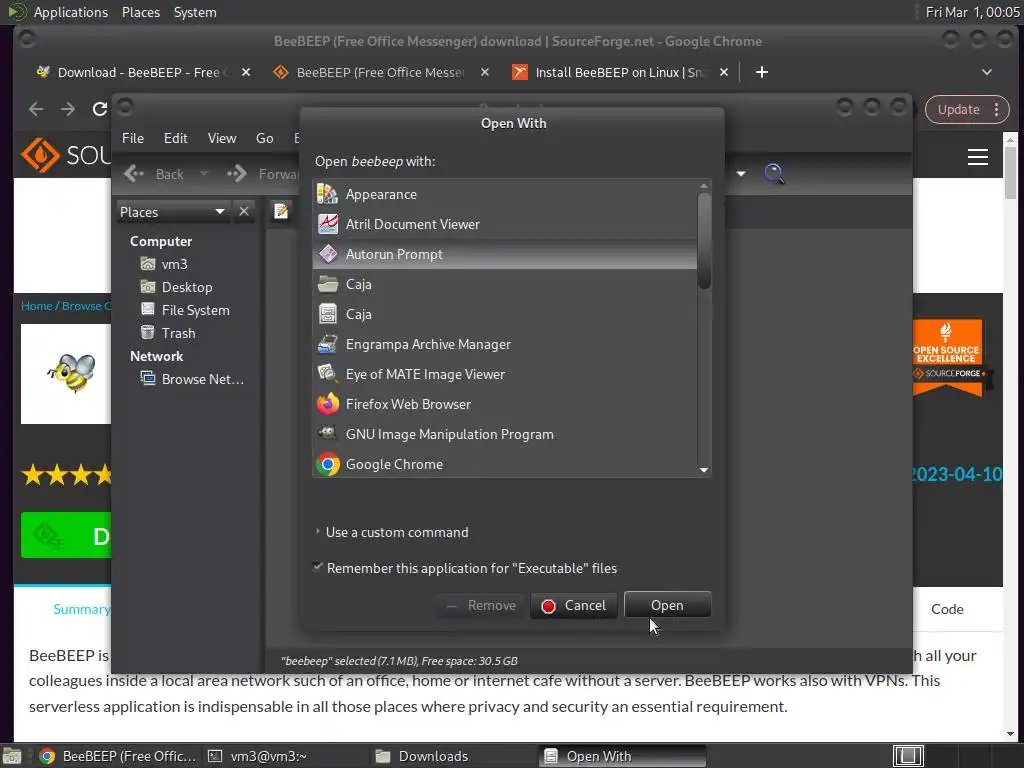
Task: Click the Open With list scrollbar thumb
Action: tap(703, 240)
